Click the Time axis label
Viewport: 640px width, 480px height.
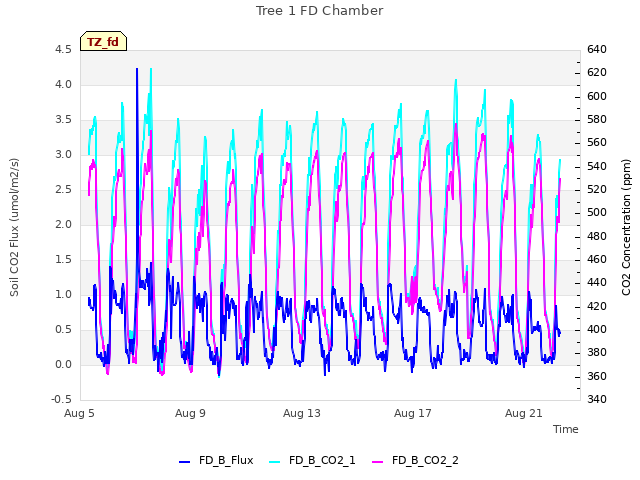[566, 429]
